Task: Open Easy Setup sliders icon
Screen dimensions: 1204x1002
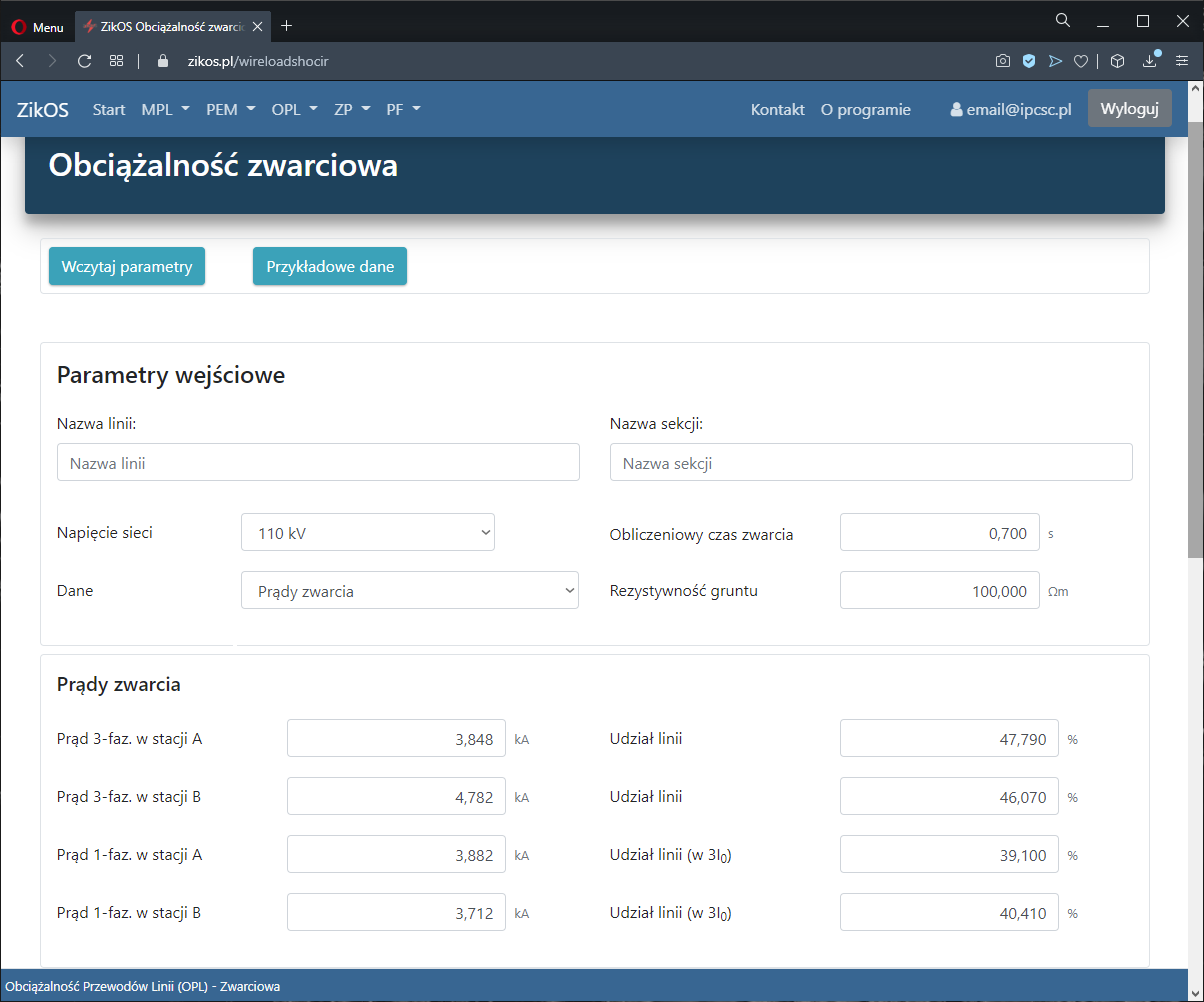Action: pyautogui.click(x=1182, y=61)
